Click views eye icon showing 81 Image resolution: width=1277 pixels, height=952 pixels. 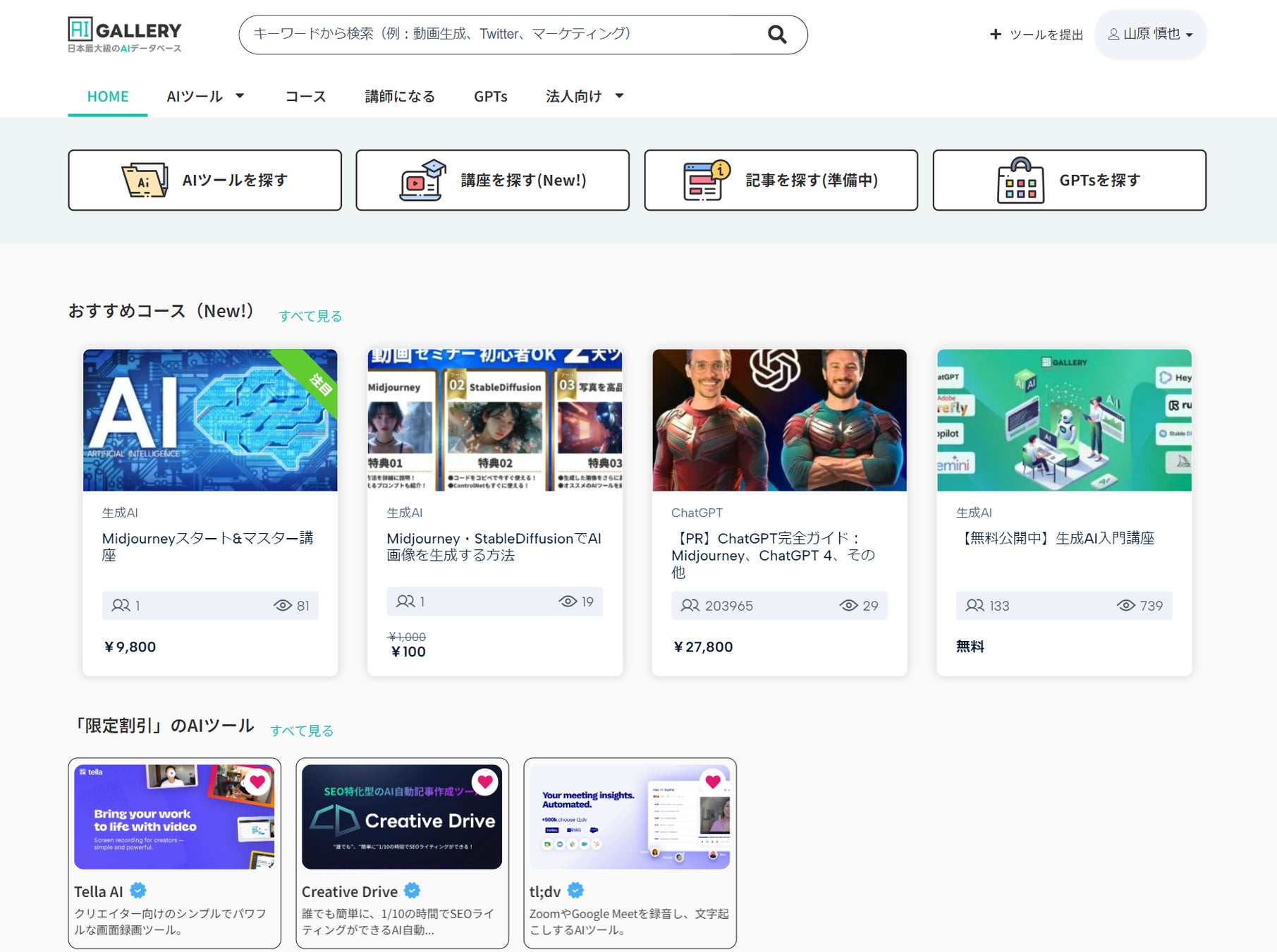tap(283, 605)
